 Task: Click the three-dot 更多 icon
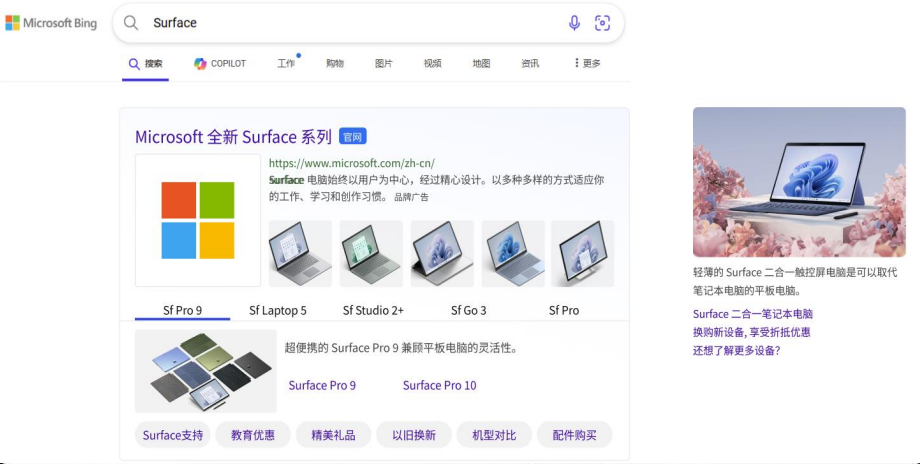[x=576, y=63]
